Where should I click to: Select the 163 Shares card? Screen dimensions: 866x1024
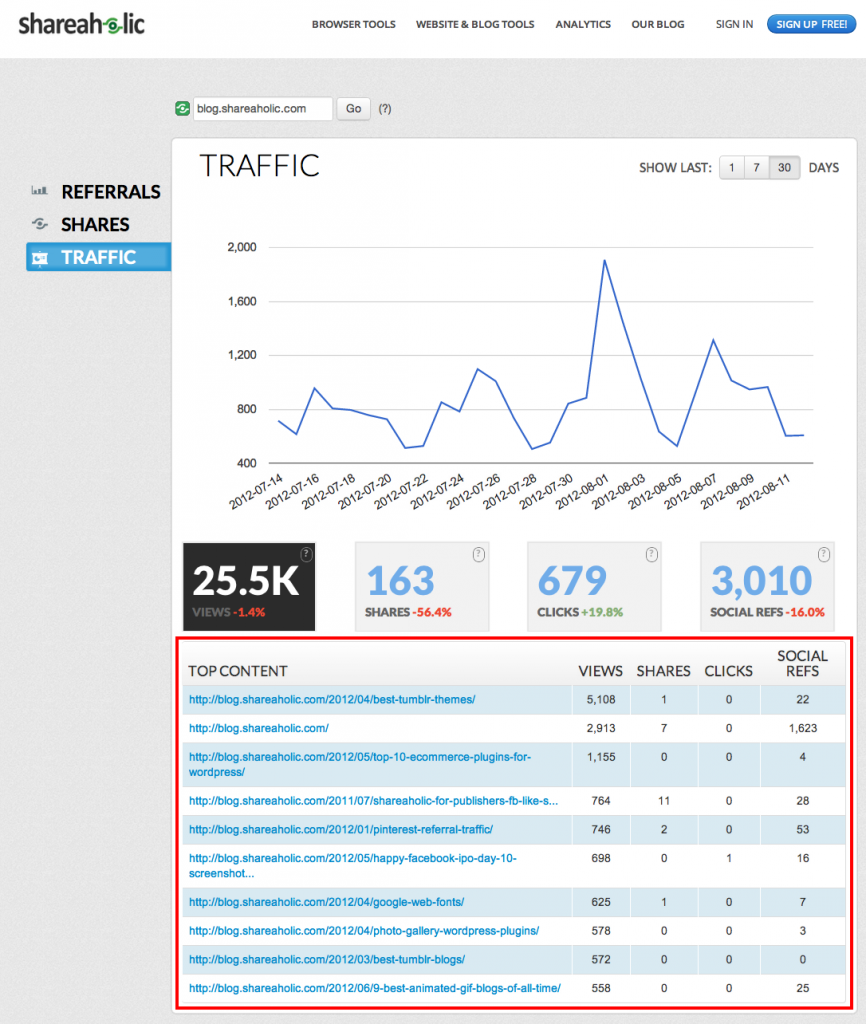(422, 586)
